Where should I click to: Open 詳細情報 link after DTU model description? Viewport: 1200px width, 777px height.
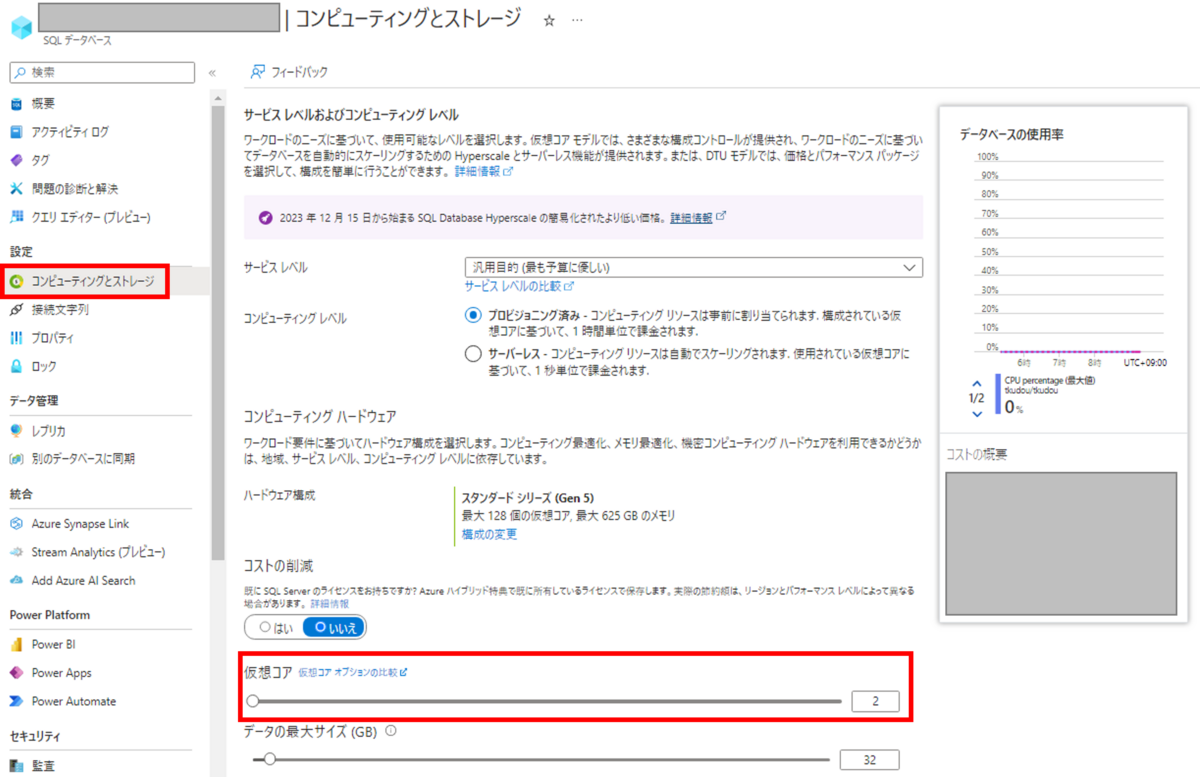point(483,172)
